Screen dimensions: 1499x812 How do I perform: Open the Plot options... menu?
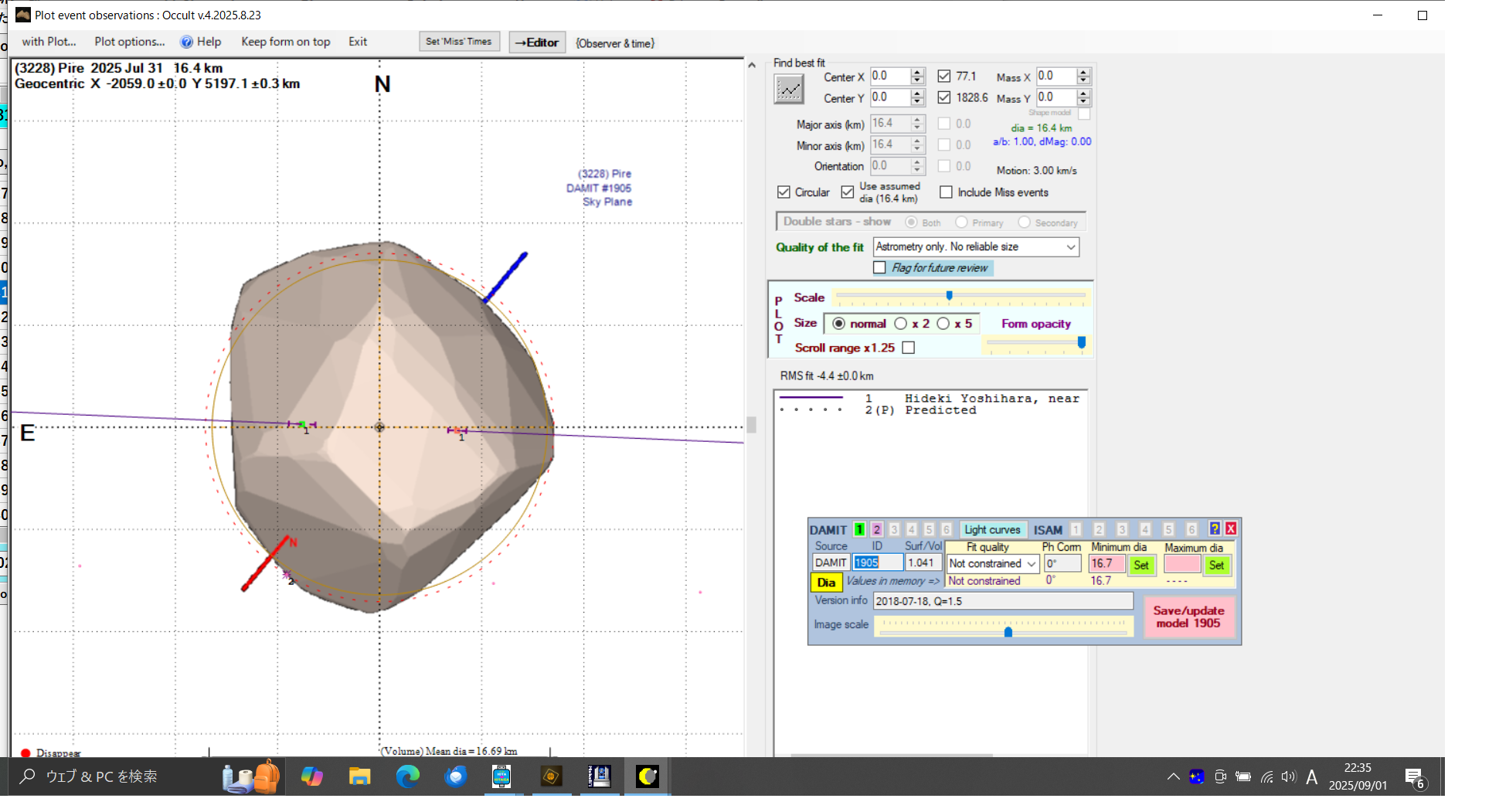pos(130,42)
